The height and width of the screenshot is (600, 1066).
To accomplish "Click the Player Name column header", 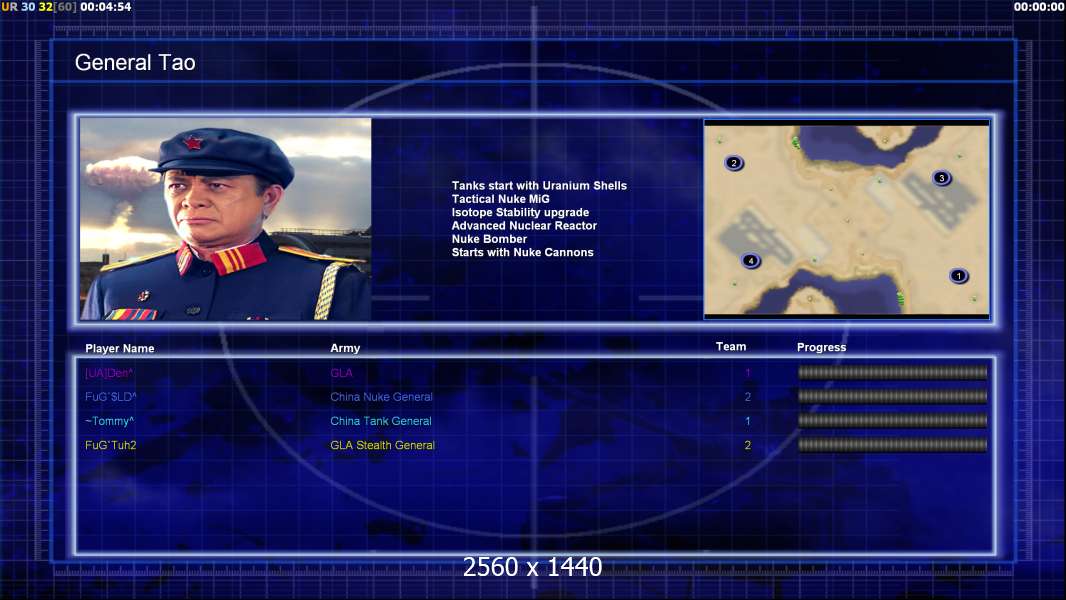I will tap(120, 349).
